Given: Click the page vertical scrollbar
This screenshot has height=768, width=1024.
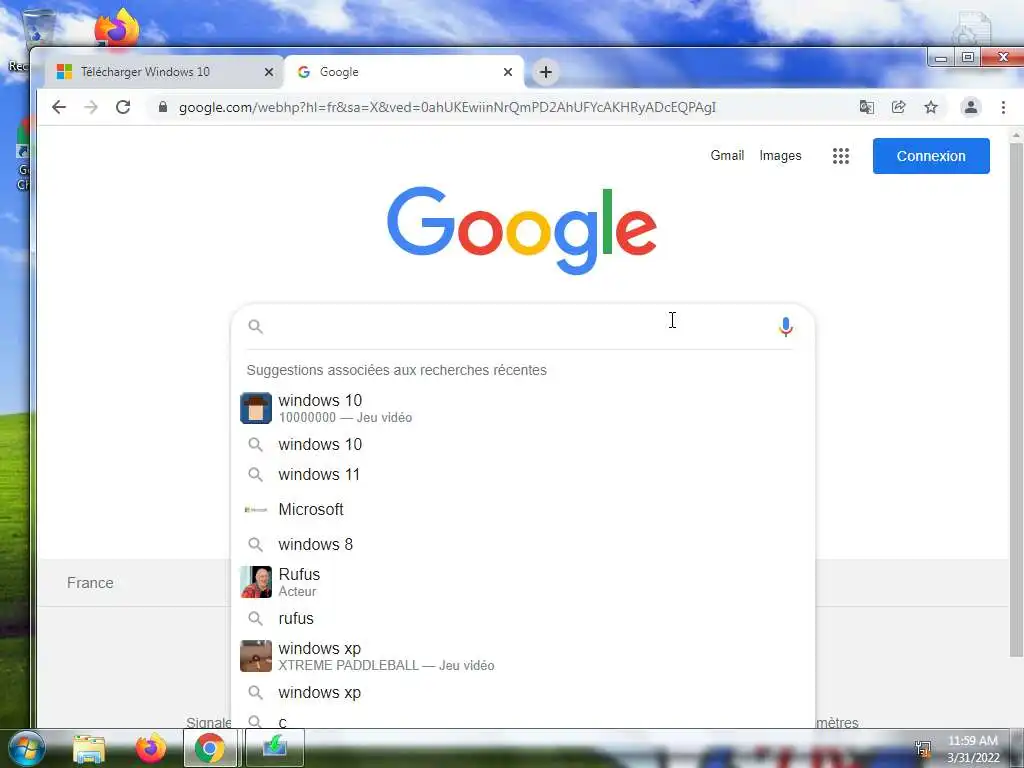Looking at the screenshot, I should pyautogui.click(x=1016, y=398).
